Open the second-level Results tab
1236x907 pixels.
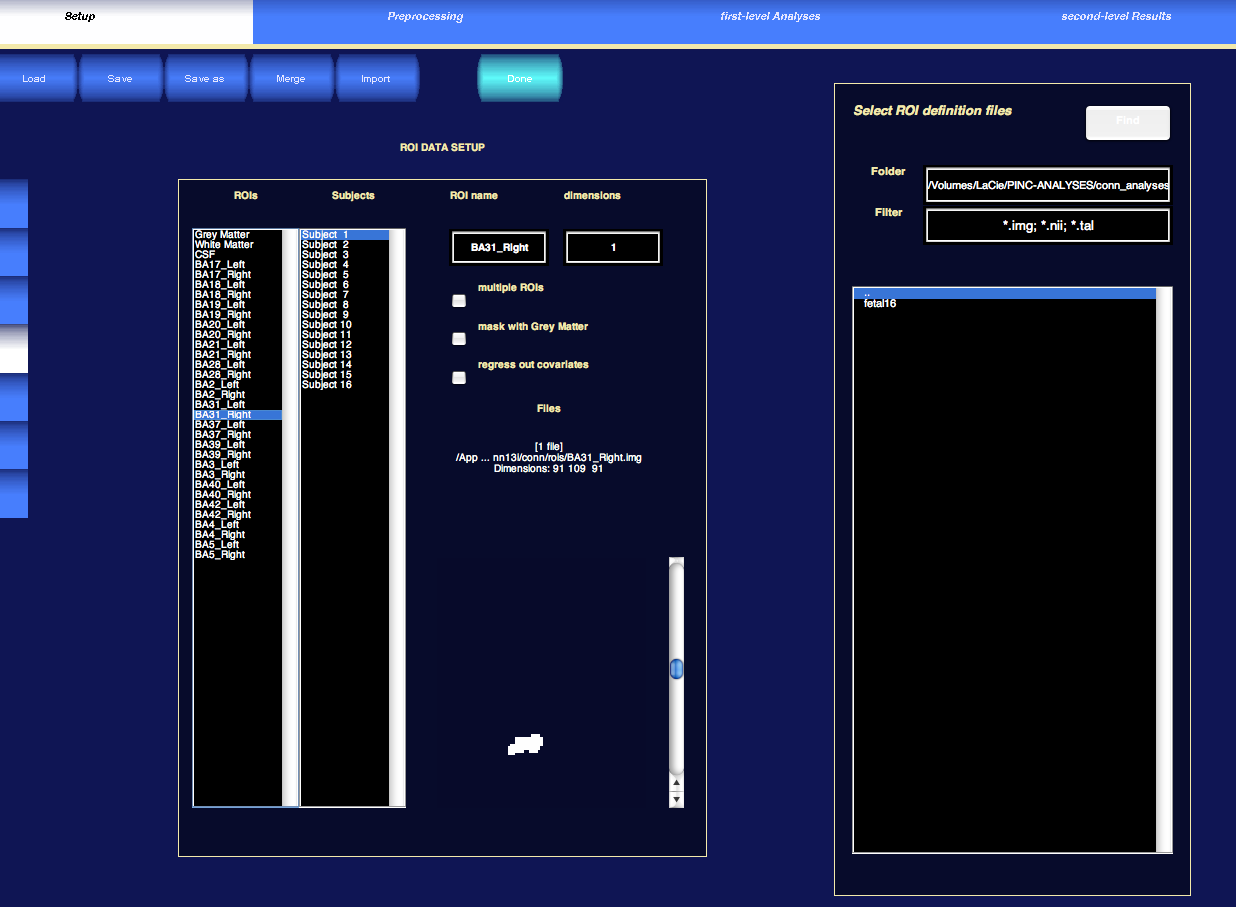point(1116,17)
